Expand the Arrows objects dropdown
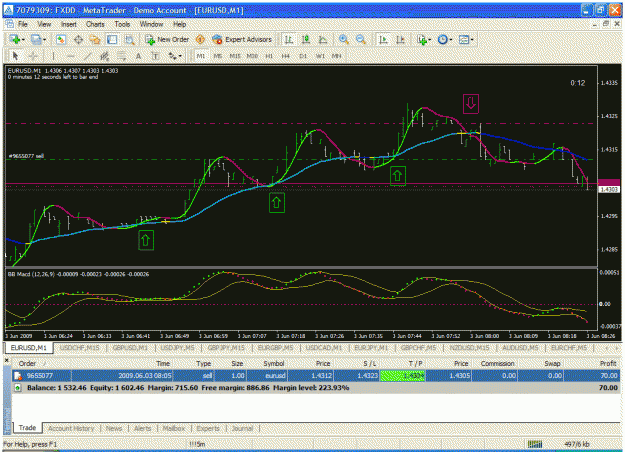The width and height of the screenshot is (625, 452). click(180, 56)
